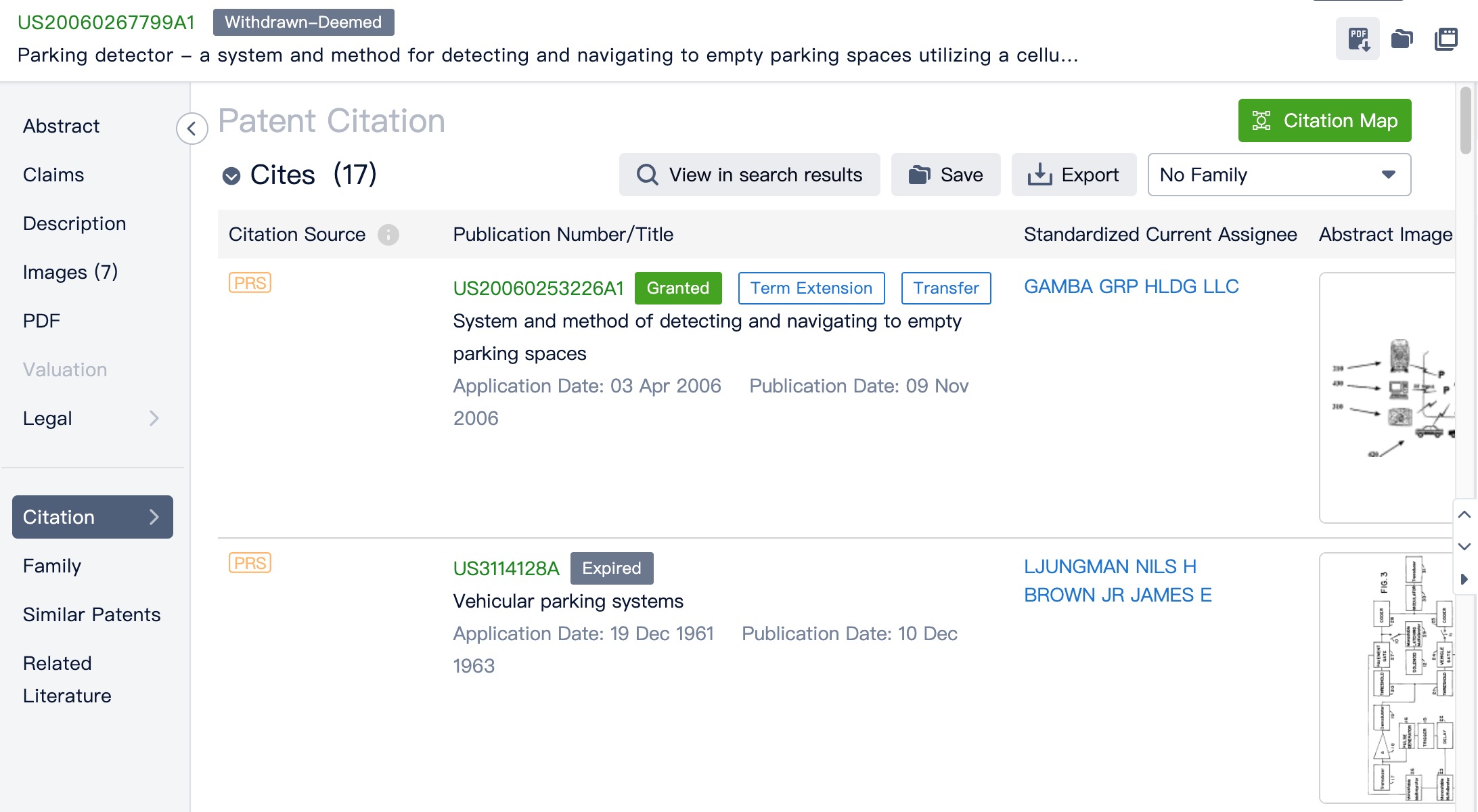Image resolution: width=1478 pixels, height=812 pixels.
Task: Click GAMBA GRP HLDG LLC assignee link
Action: coord(1131,287)
